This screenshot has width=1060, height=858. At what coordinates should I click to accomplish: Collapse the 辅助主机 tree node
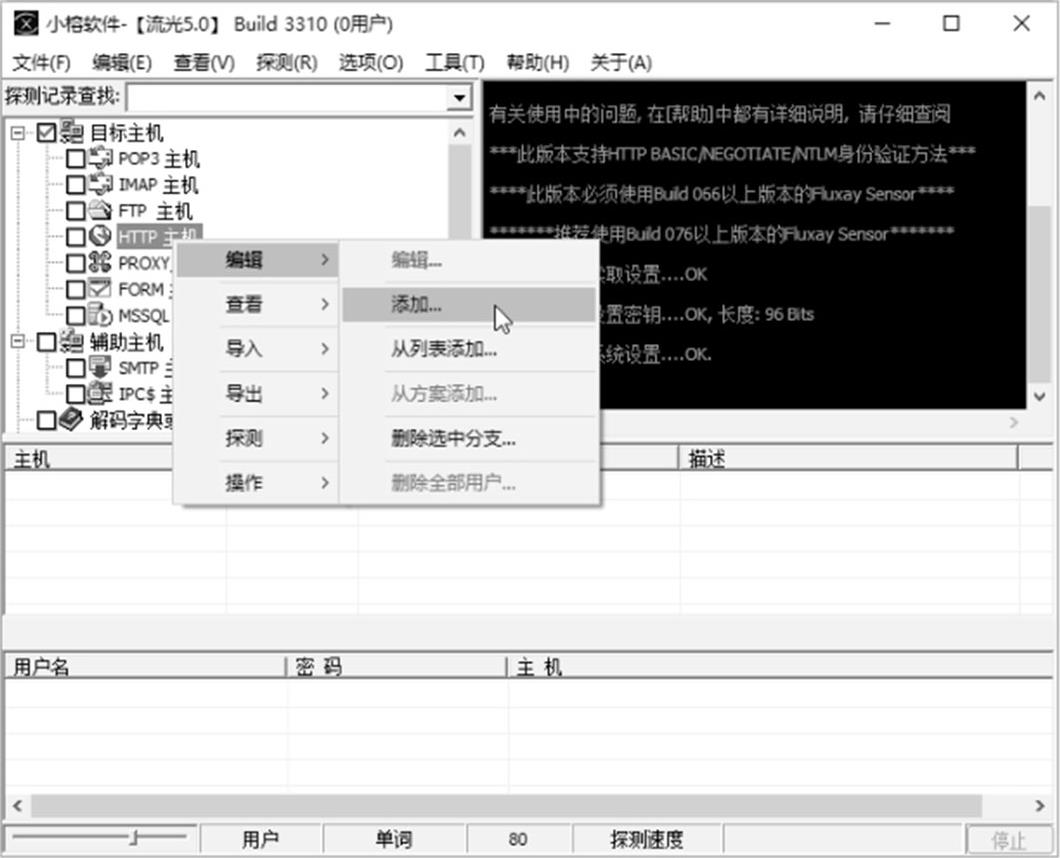(18, 341)
